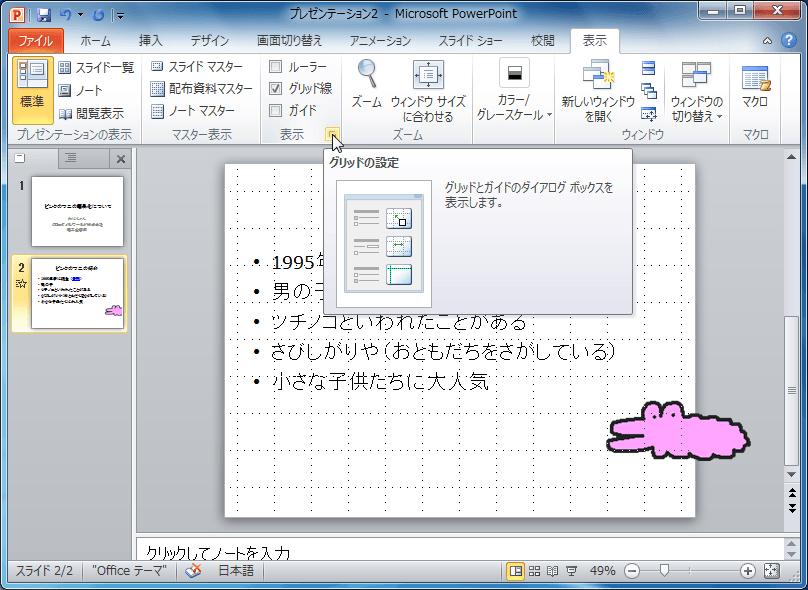The width and height of the screenshot is (808, 590).
Task: Click the reading view icon in status bar
Action: (x=553, y=571)
